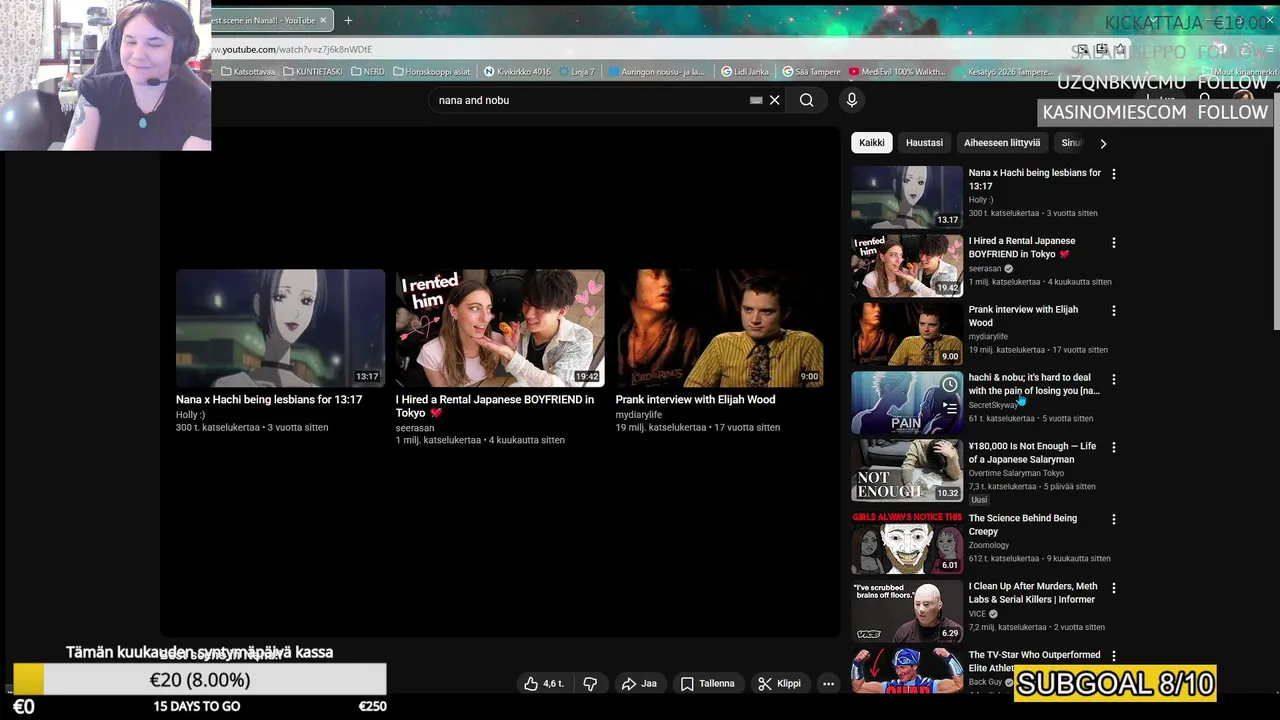Screen dimensions: 1280x720
Task: Open 'Nana x Hachi being lesbians' endscreen thumbnail
Action: click(x=280, y=328)
